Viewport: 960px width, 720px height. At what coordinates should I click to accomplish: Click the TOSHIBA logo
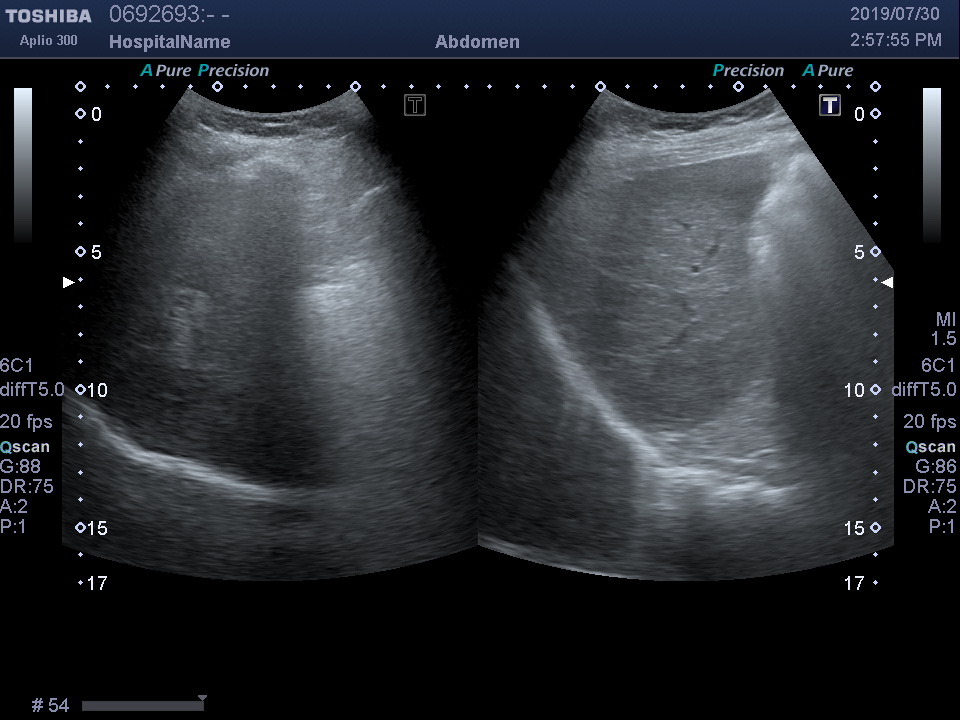pos(48,16)
